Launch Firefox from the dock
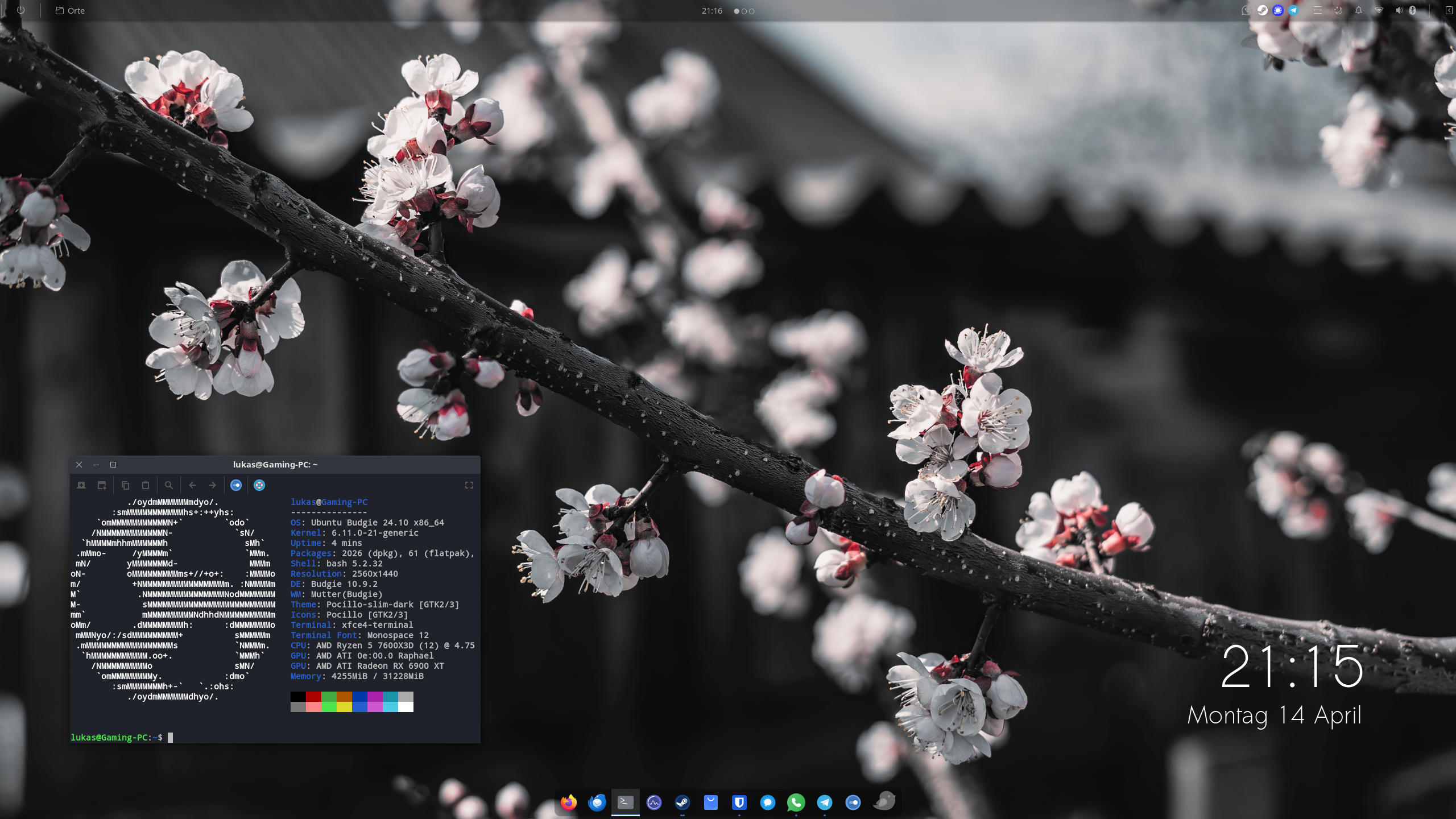The height and width of the screenshot is (819, 1456). (569, 803)
